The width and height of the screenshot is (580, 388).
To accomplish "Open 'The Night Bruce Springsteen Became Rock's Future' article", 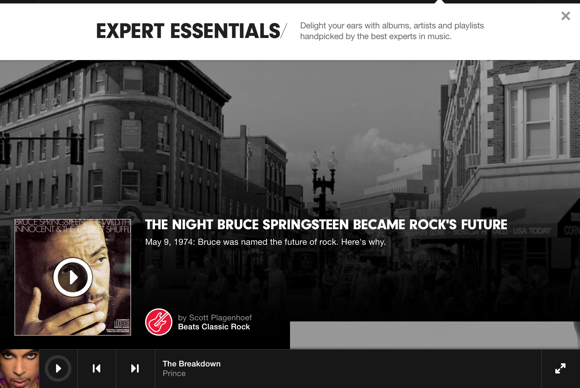I will (326, 225).
